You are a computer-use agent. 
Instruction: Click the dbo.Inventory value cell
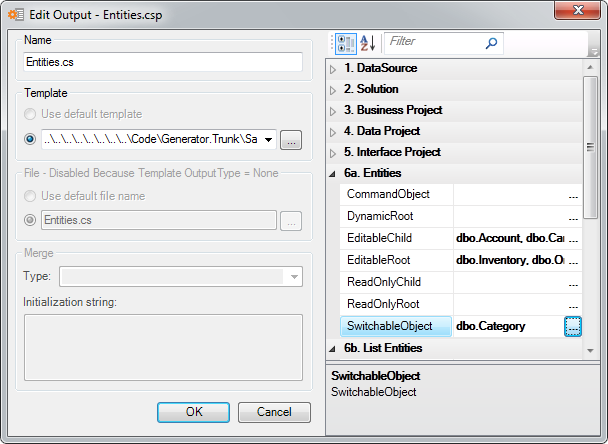pyautogui.click(x=510, y=260)
